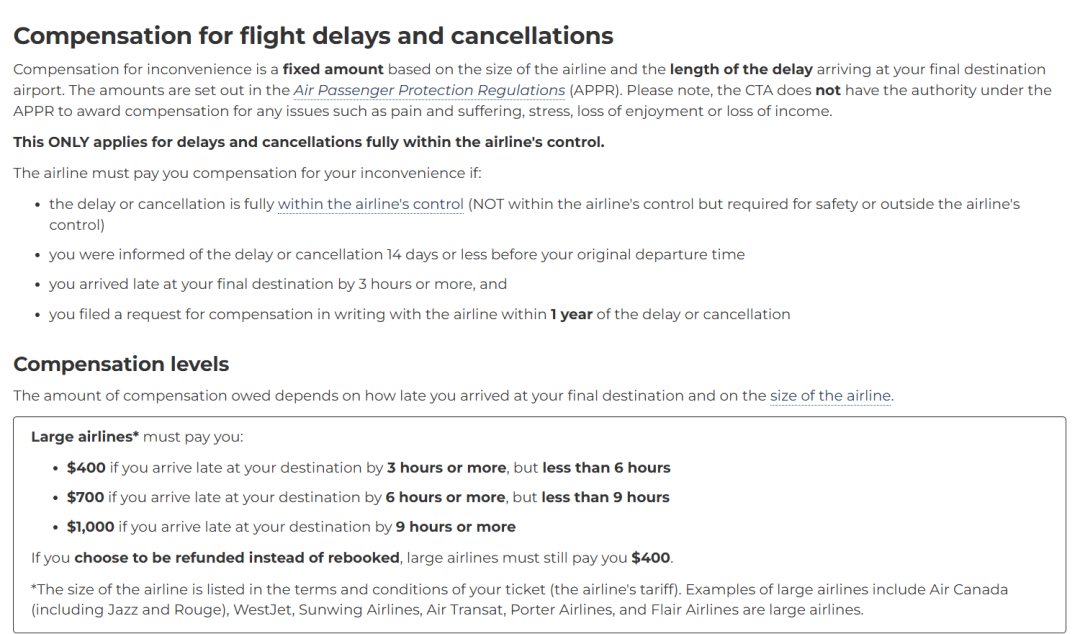Click the sentence "The airline must pay you compensation"

[x=247, y=173]
